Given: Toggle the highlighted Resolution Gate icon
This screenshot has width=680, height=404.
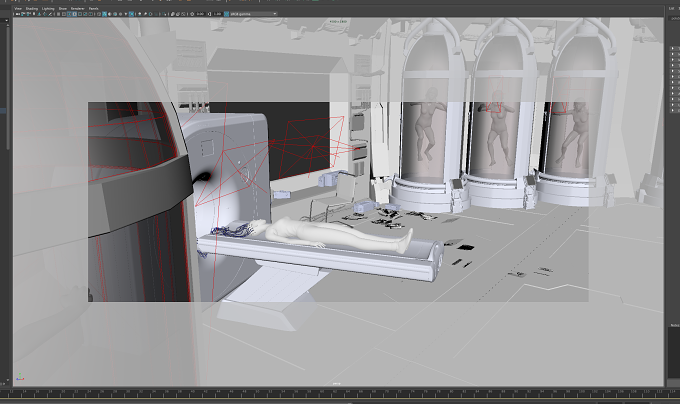Looking at the screenshot, I should [69, 14].
